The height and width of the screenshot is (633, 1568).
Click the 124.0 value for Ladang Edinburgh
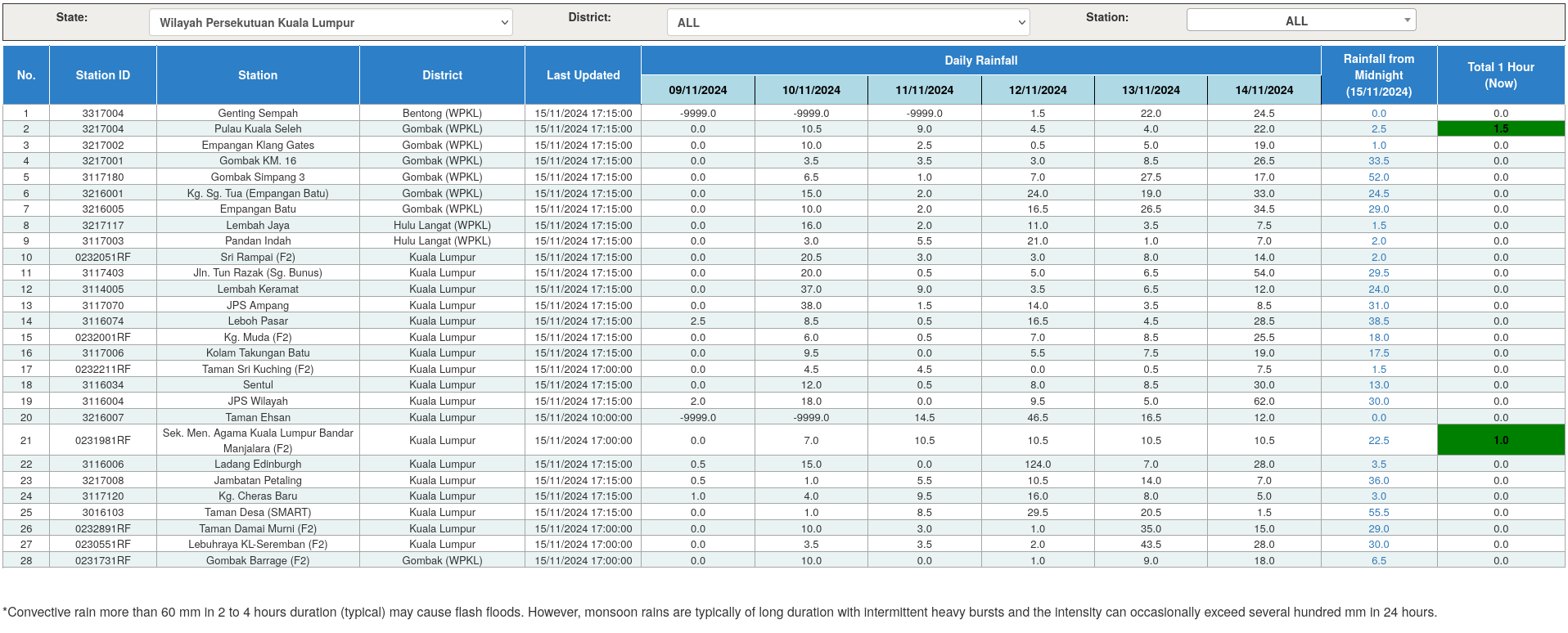(1038, 465)
